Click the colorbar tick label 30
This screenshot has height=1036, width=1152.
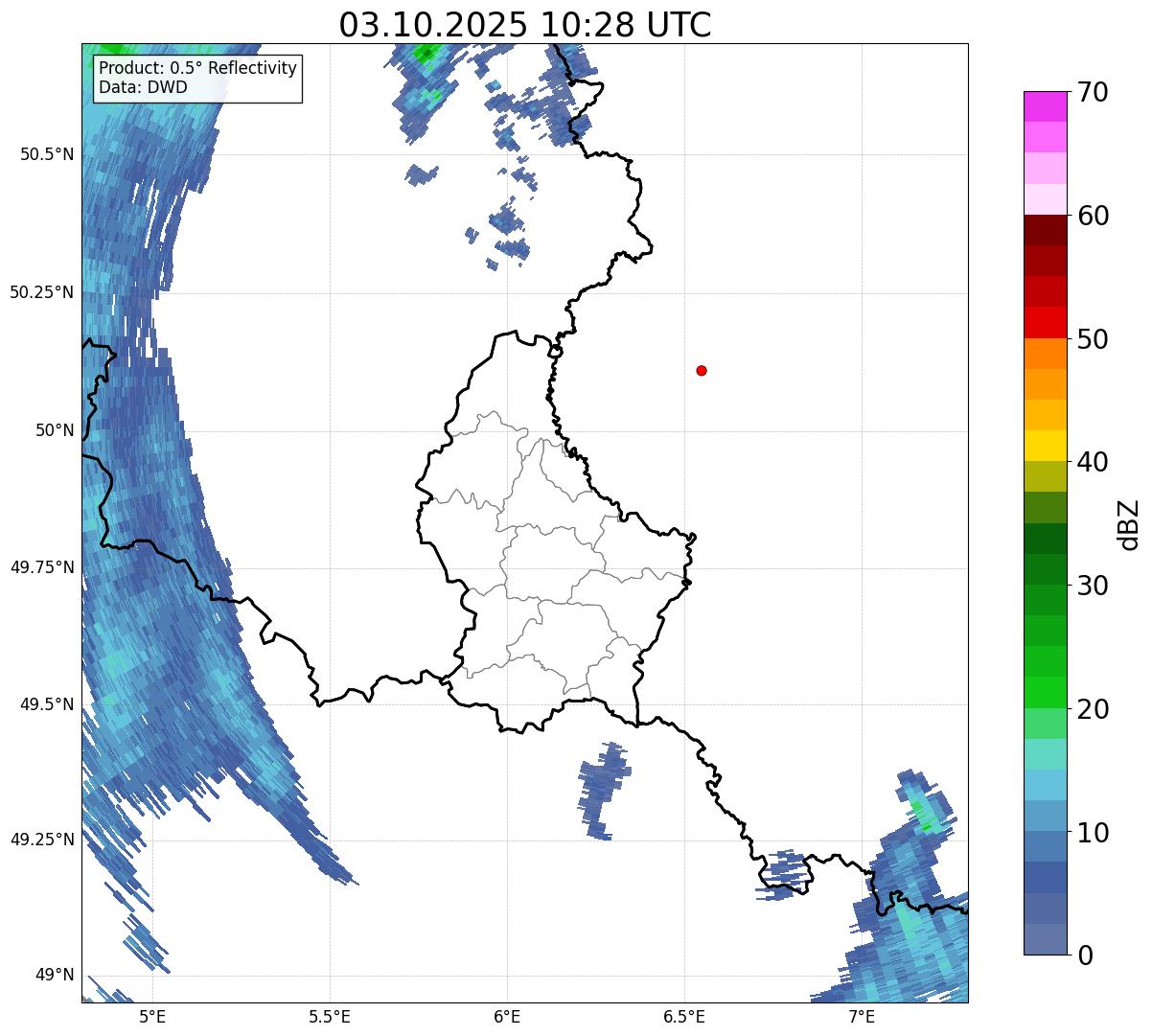tap(1093, 586)
